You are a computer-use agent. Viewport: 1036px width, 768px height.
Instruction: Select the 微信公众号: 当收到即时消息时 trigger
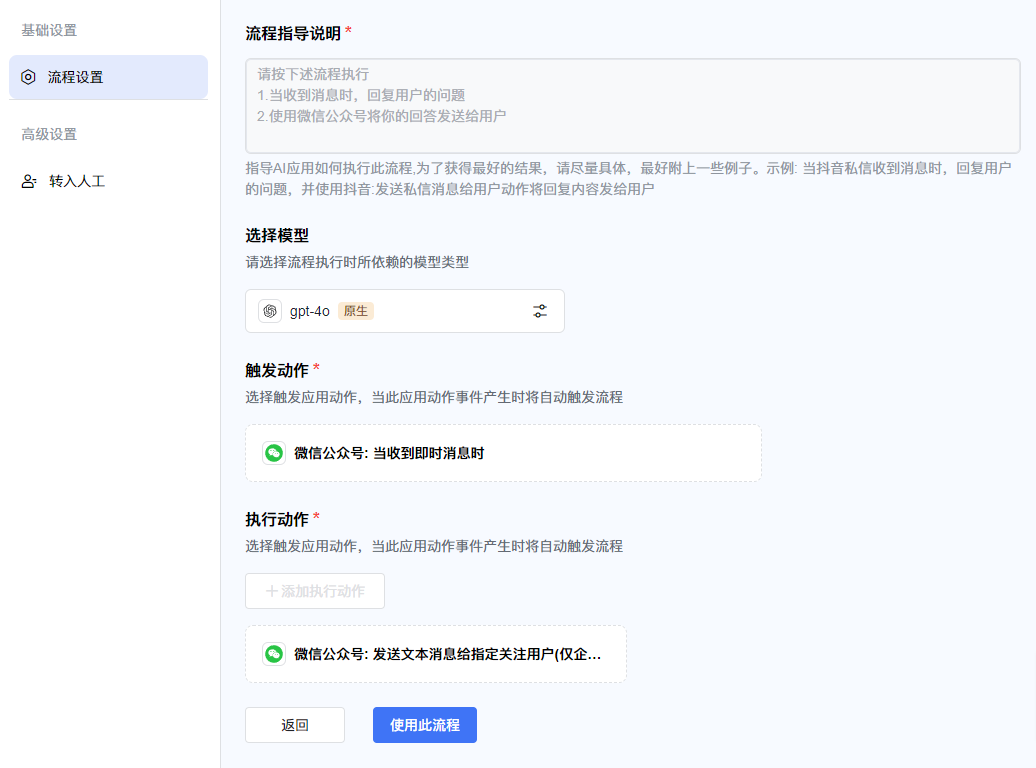[x=503, y=453]
